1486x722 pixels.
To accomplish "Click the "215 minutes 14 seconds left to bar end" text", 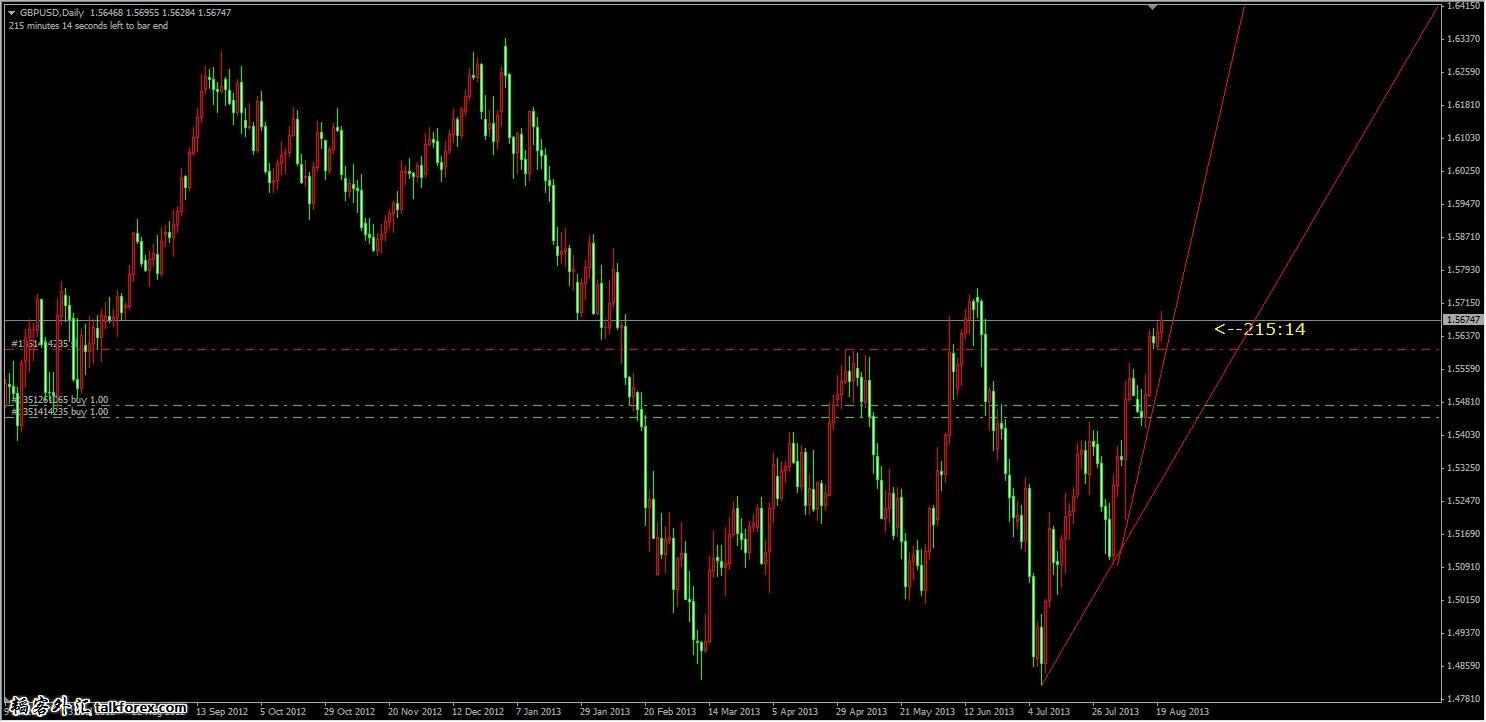I will point(89,25).
